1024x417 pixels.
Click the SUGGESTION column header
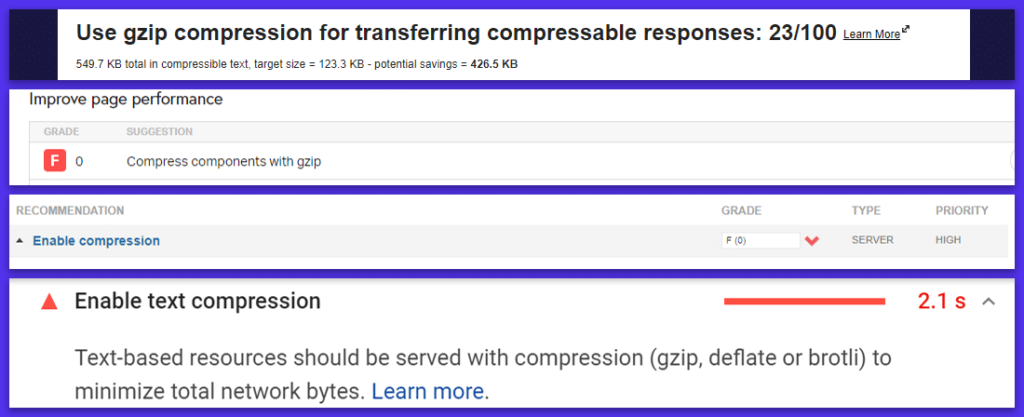159,131
